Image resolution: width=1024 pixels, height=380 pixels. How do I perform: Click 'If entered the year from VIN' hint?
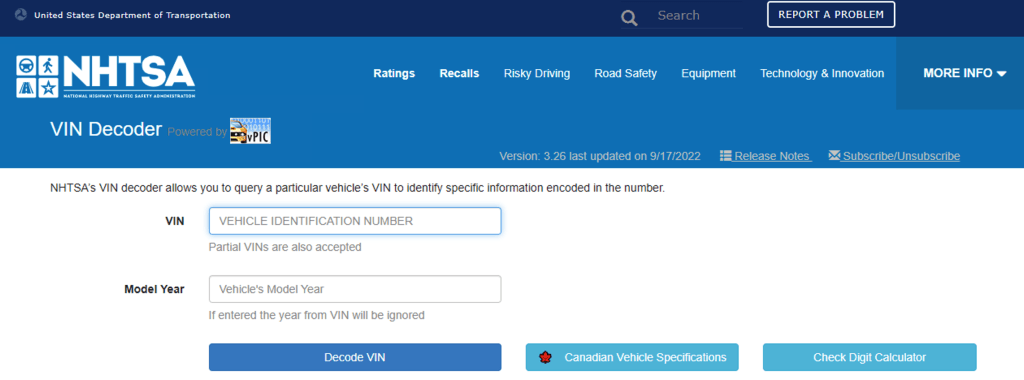click(317, 315)
